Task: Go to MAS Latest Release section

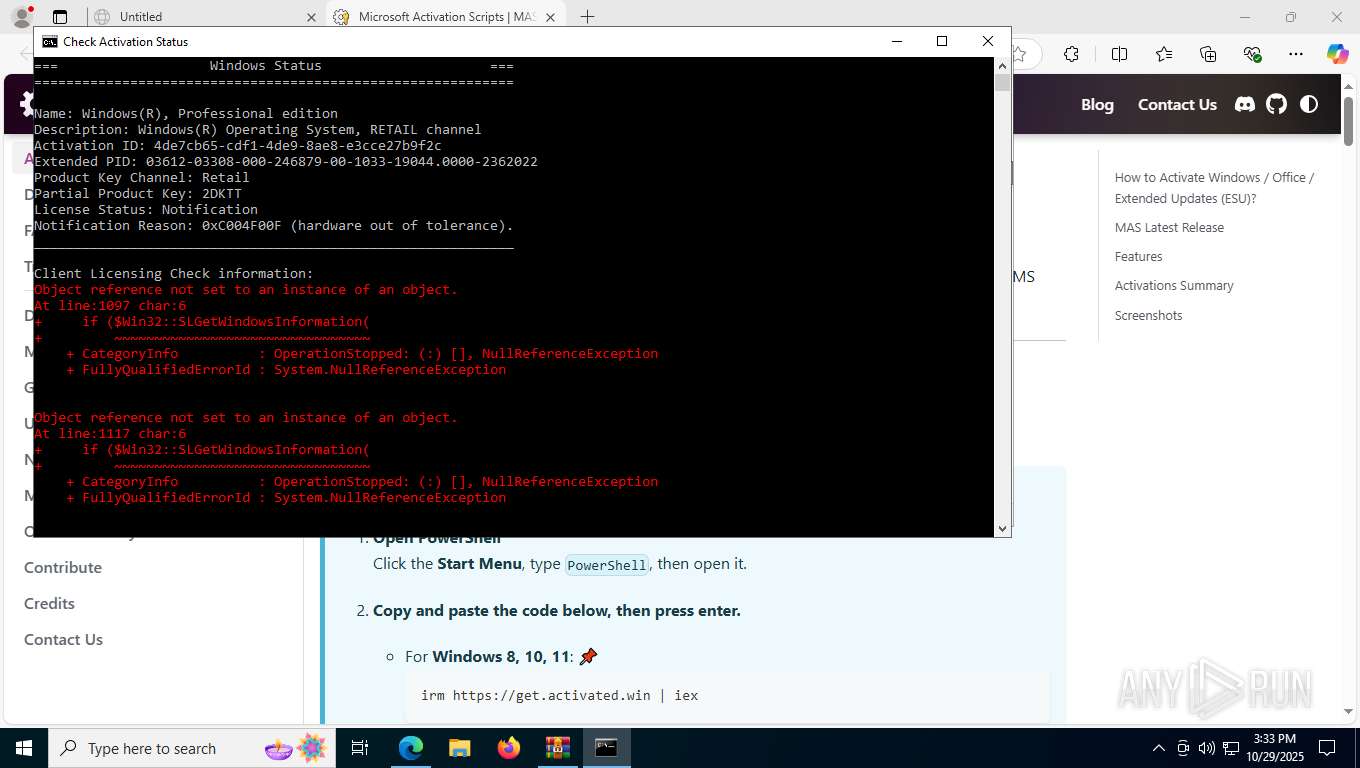Action: (x=1169, y=227)
